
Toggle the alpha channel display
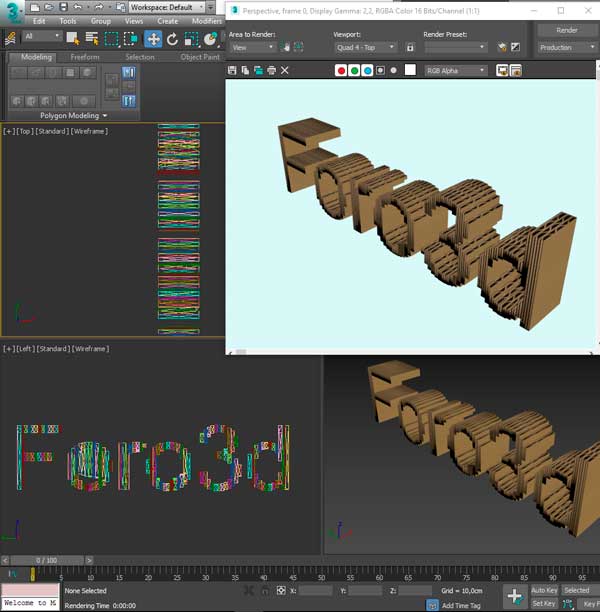380,71
